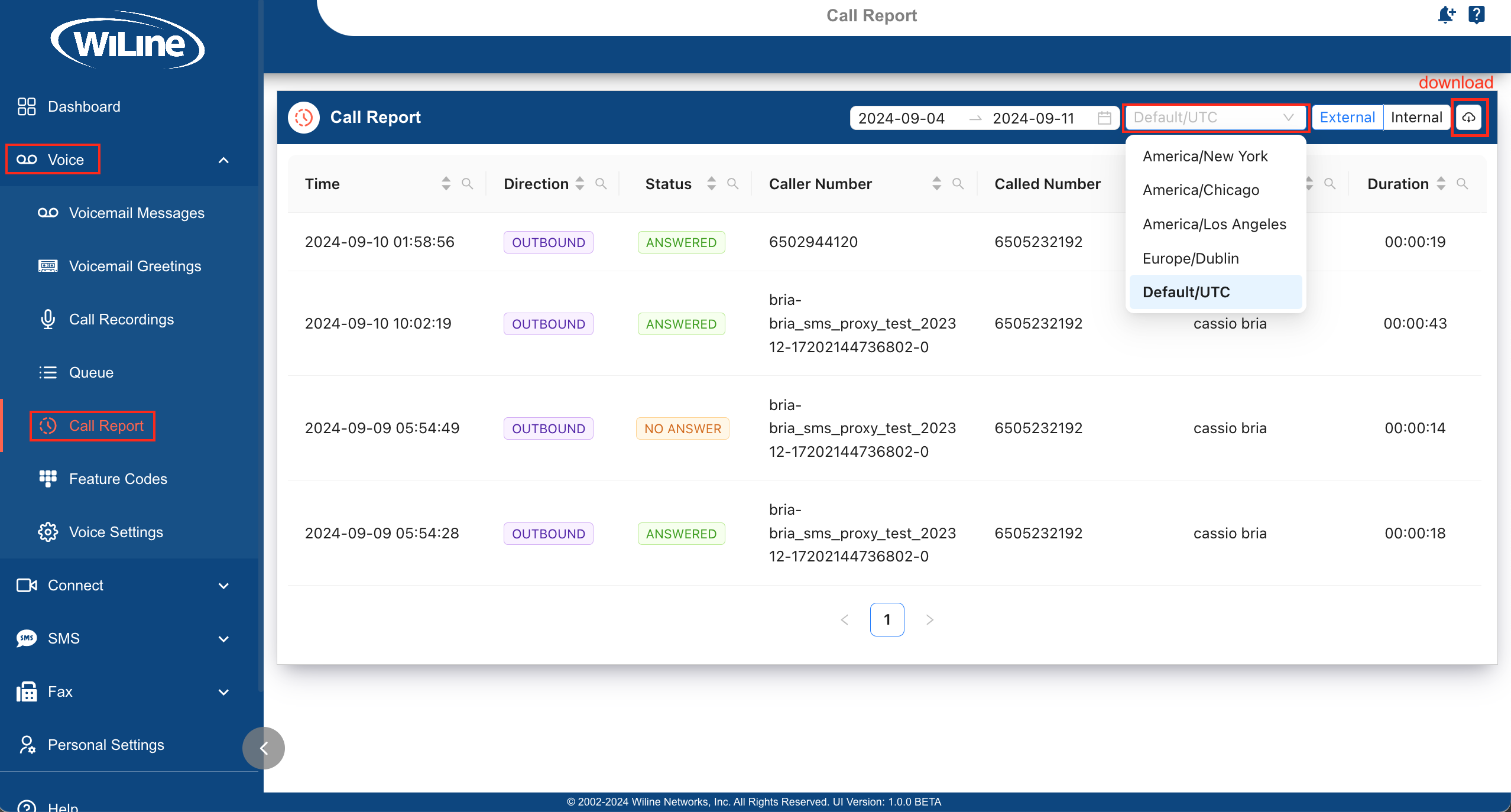
Task: Click the Feature Codes keypad icon
Action: coord(48,479)
